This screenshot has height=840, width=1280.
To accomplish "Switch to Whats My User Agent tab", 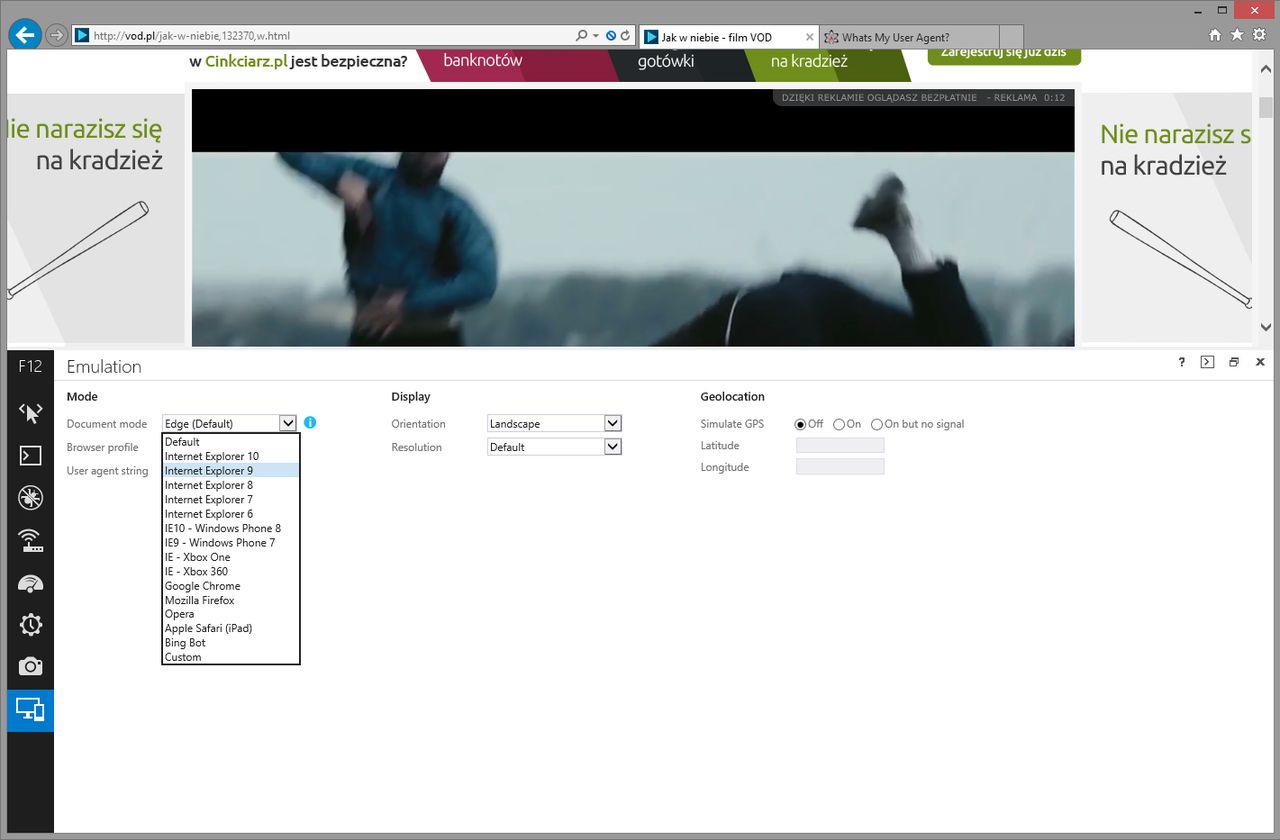I will [x=909, y=37].
